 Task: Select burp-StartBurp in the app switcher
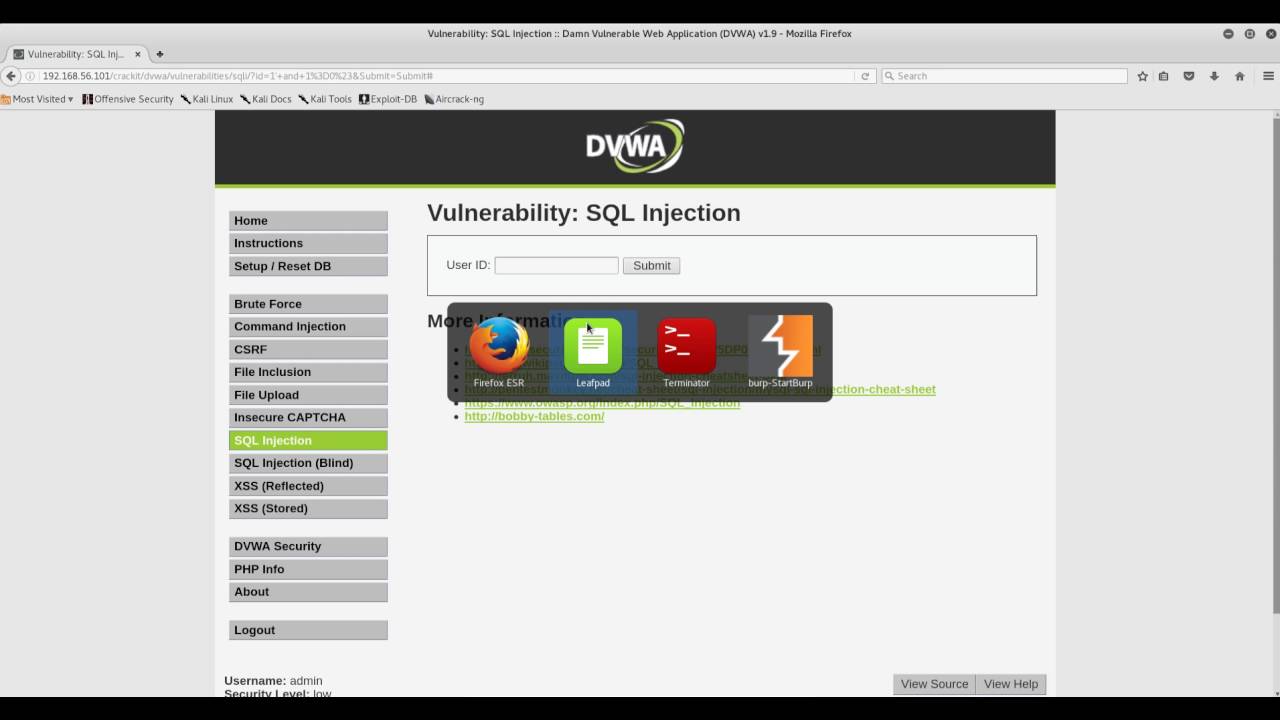[x=780, y=352]
